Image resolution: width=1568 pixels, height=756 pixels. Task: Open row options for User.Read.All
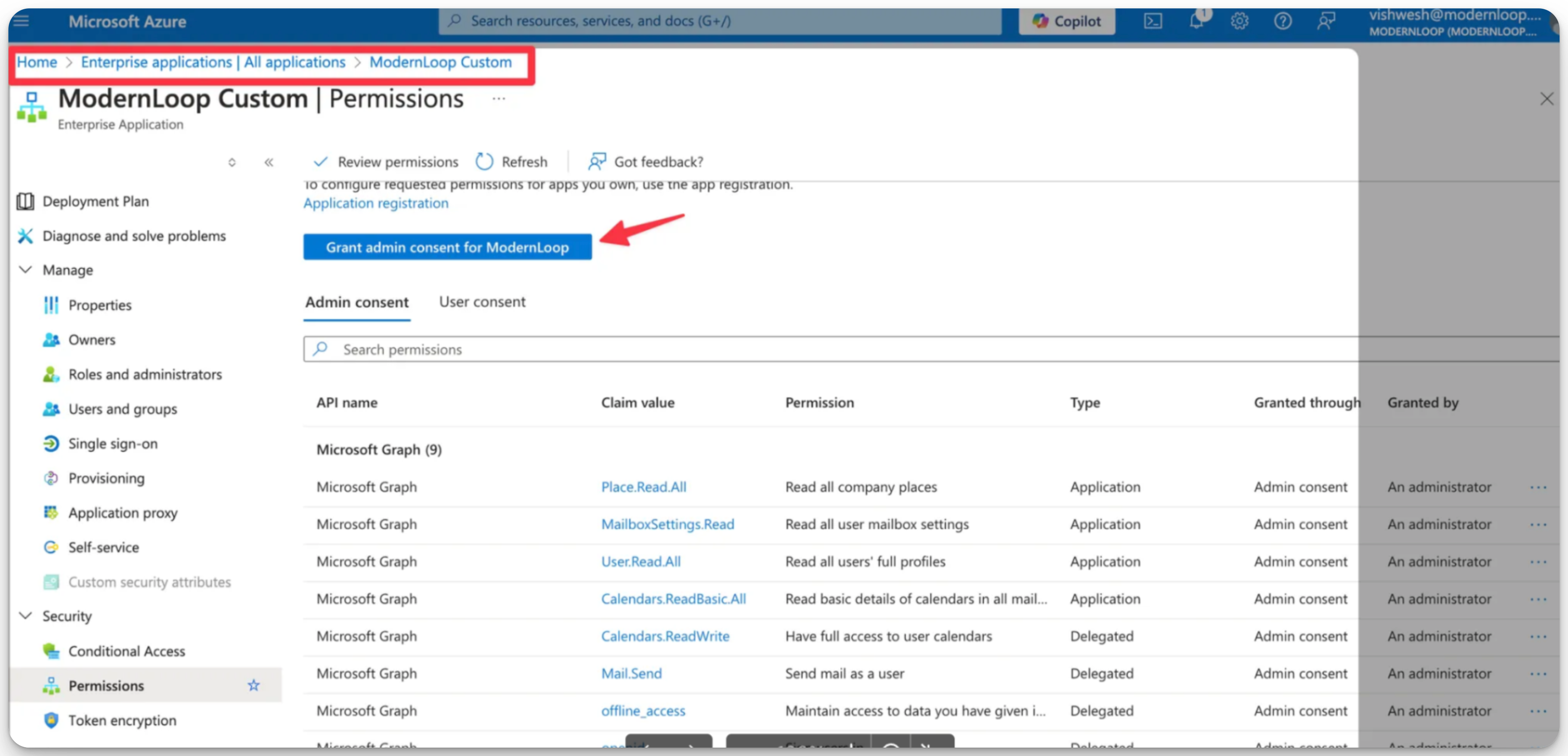click(1538, 561)
